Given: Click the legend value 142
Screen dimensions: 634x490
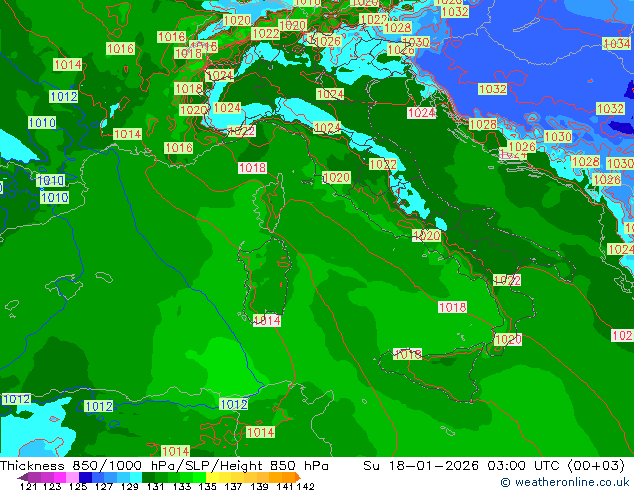Looking at the screenshot, I should 305,486.
